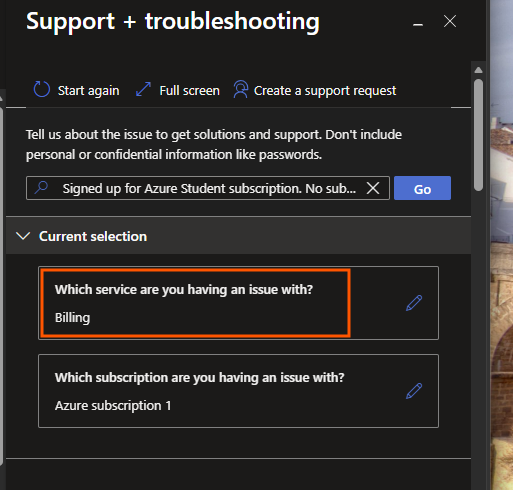Screen dimensions: 513x490
Task: Click the support agent headset icon
Action: point(241,89)
